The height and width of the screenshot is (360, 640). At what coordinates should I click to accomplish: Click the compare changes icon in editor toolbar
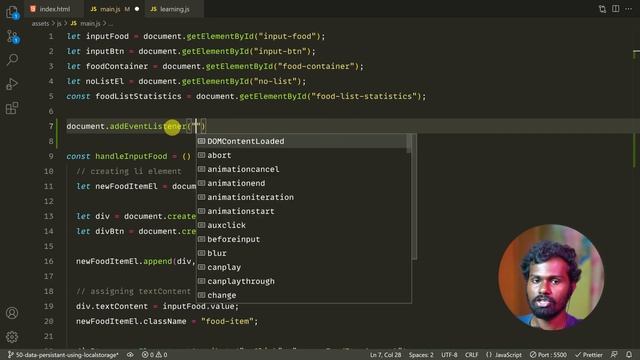(x=602, y=9)
